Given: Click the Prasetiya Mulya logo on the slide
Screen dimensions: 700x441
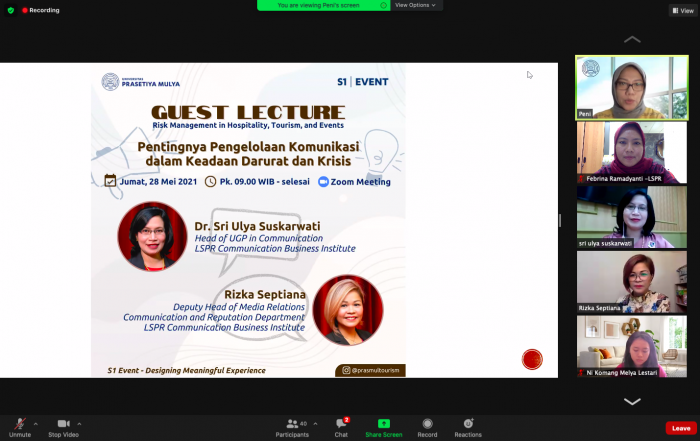Looking at the screenshot, I should coord(141,82).
